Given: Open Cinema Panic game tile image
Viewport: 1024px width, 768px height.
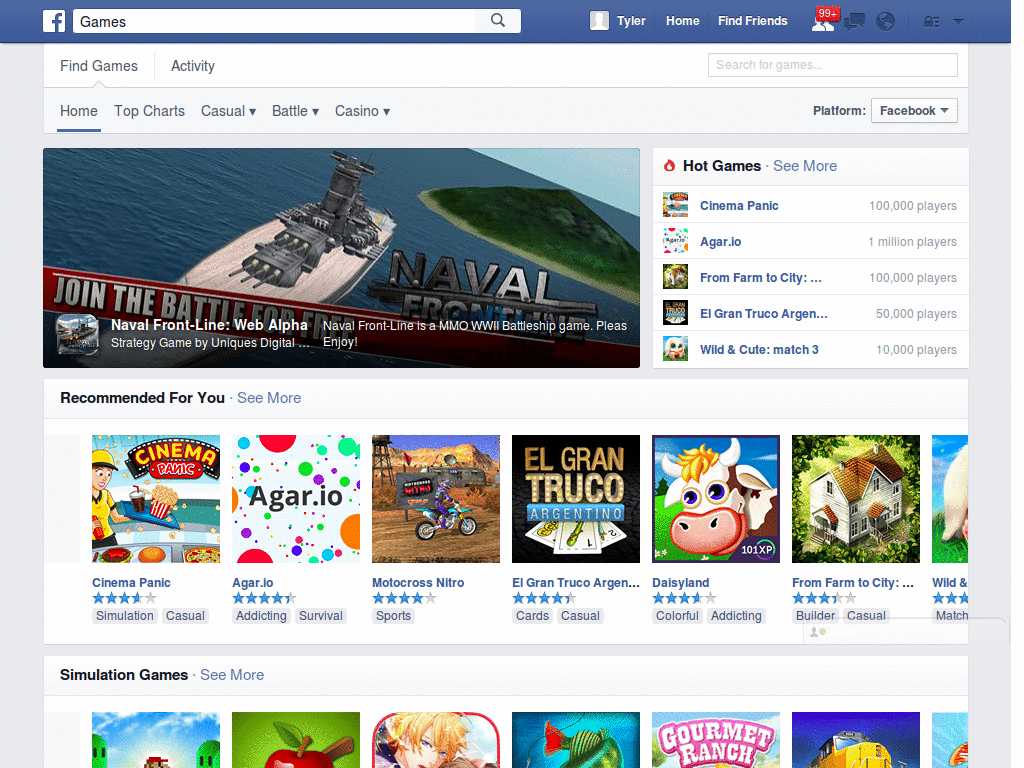Looking at the screenshot, I should click(x=156, y=499).
